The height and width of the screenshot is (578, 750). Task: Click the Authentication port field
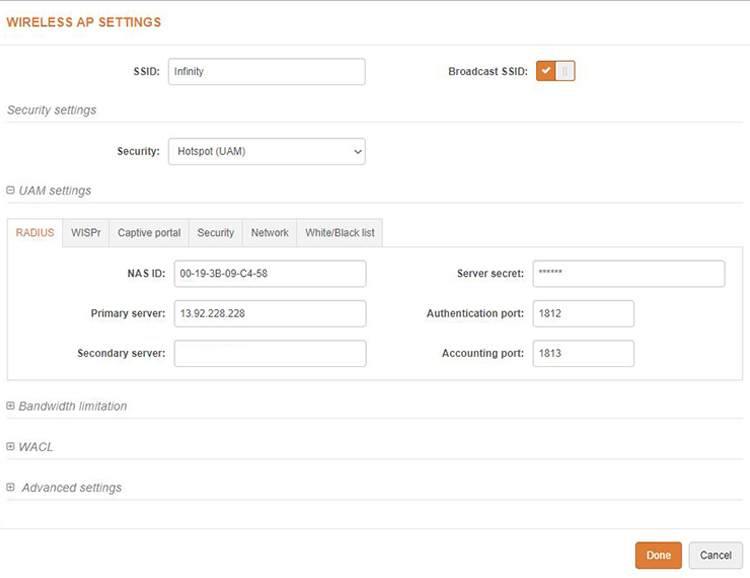583,313
